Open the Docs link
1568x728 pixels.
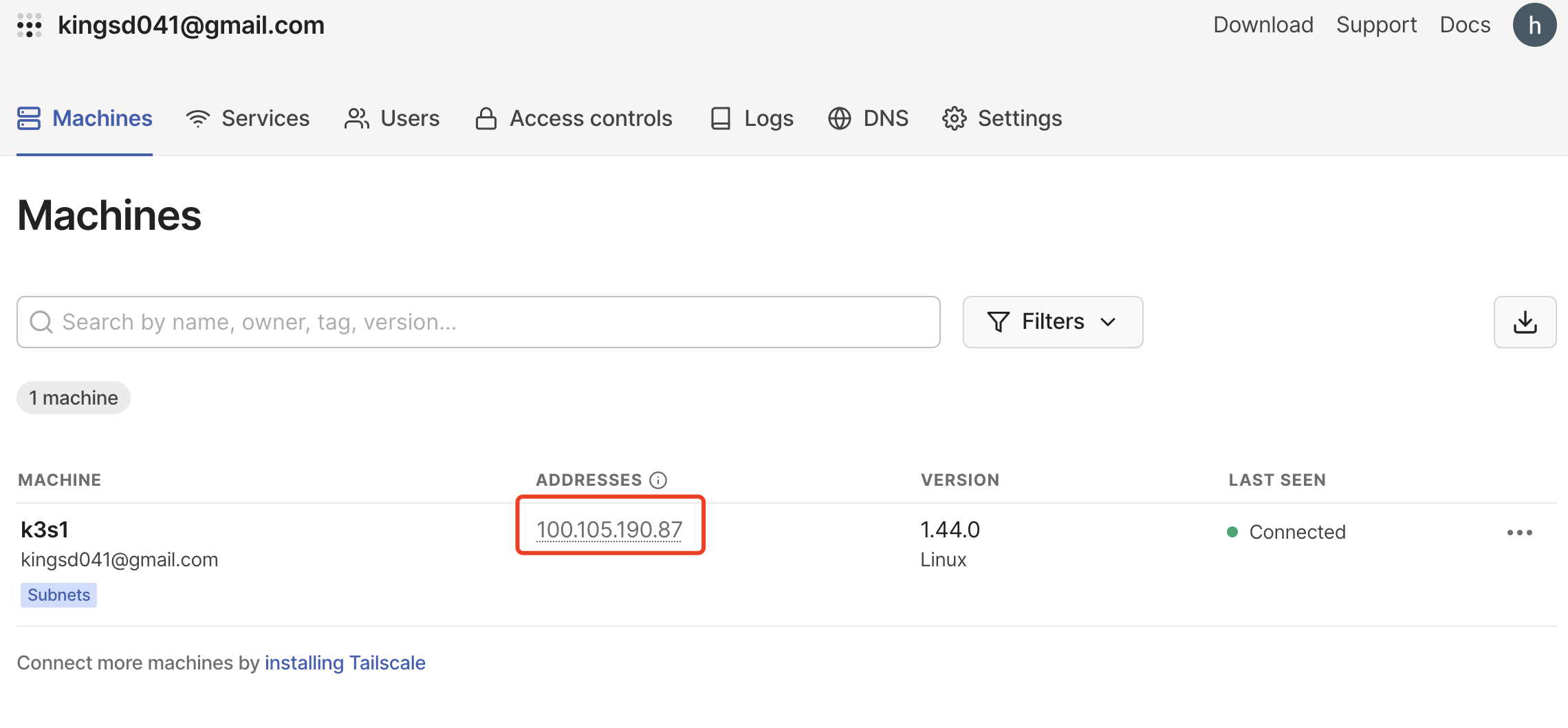pos(1465,25)
